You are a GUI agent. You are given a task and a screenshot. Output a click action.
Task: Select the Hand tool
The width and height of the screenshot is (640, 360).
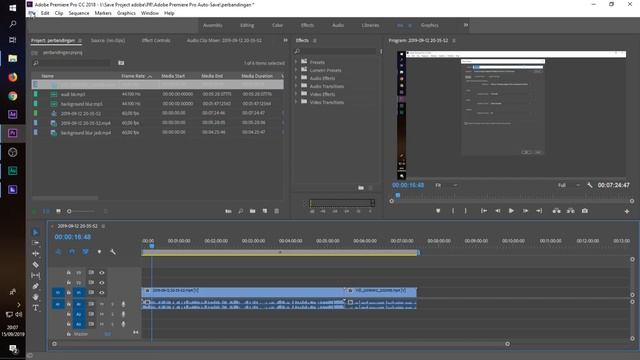coord(36,297)
